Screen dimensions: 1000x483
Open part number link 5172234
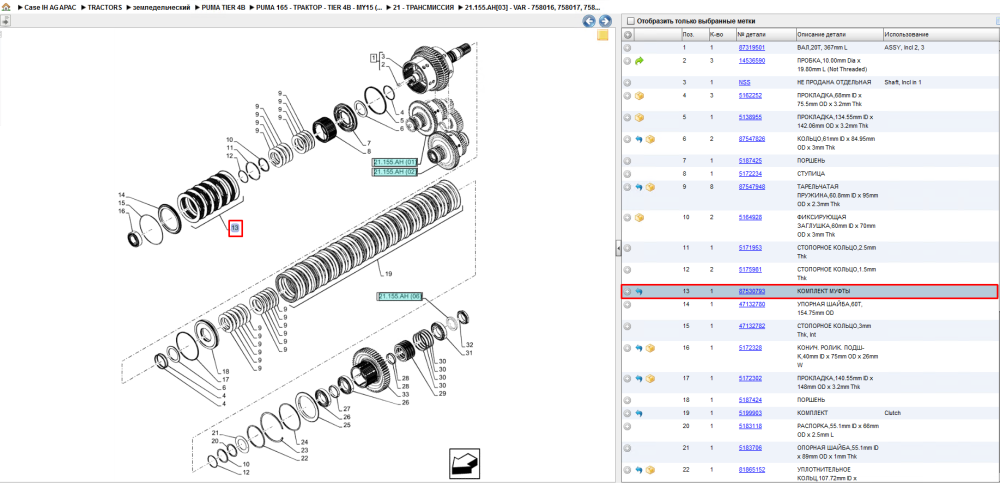(x=750, y=174)
